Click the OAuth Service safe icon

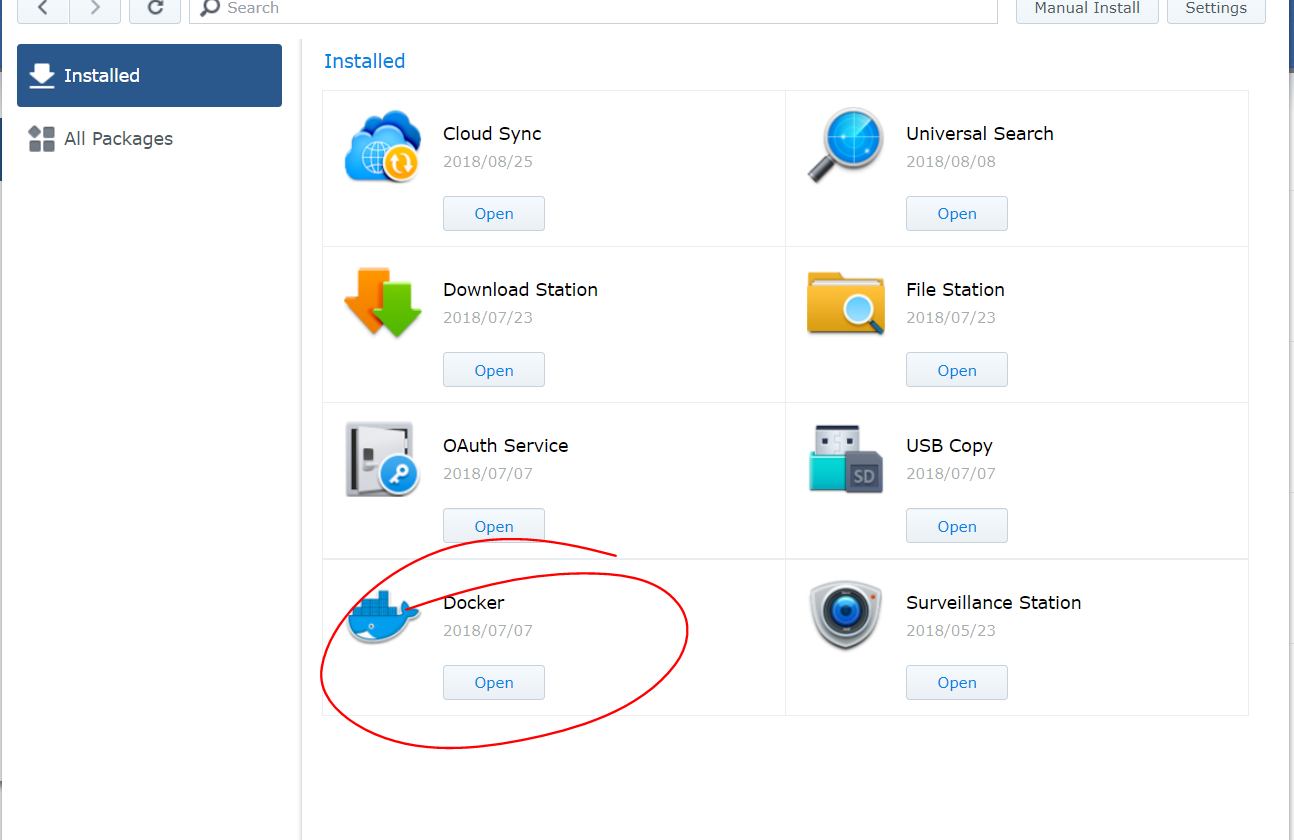point(382,459)
